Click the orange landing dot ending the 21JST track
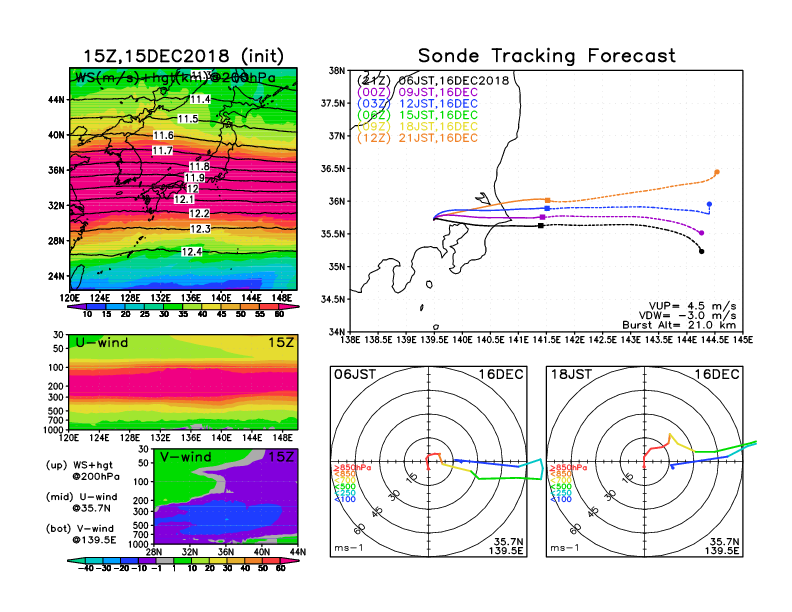792x612 pixels. click(x=717, y=172)
